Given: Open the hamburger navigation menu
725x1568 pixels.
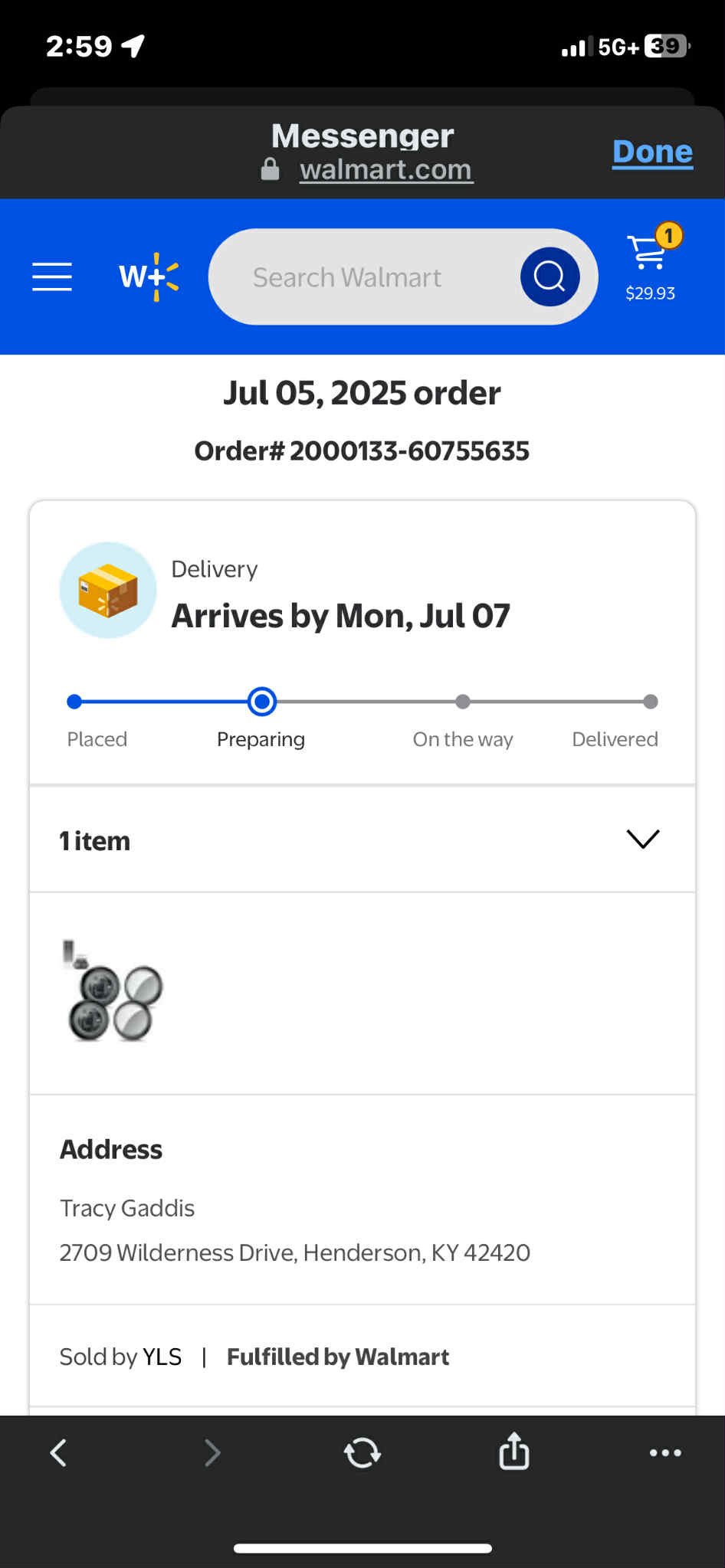Looking at the screenshot, I should 52,277.
